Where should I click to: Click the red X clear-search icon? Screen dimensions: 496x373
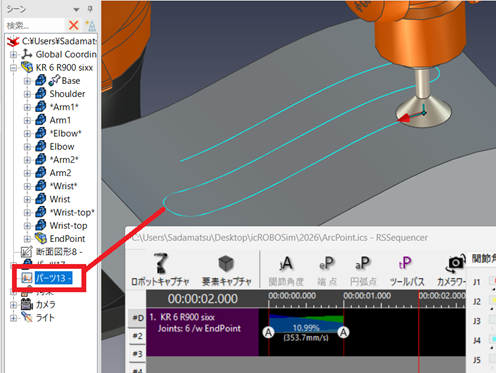point(73,25)
